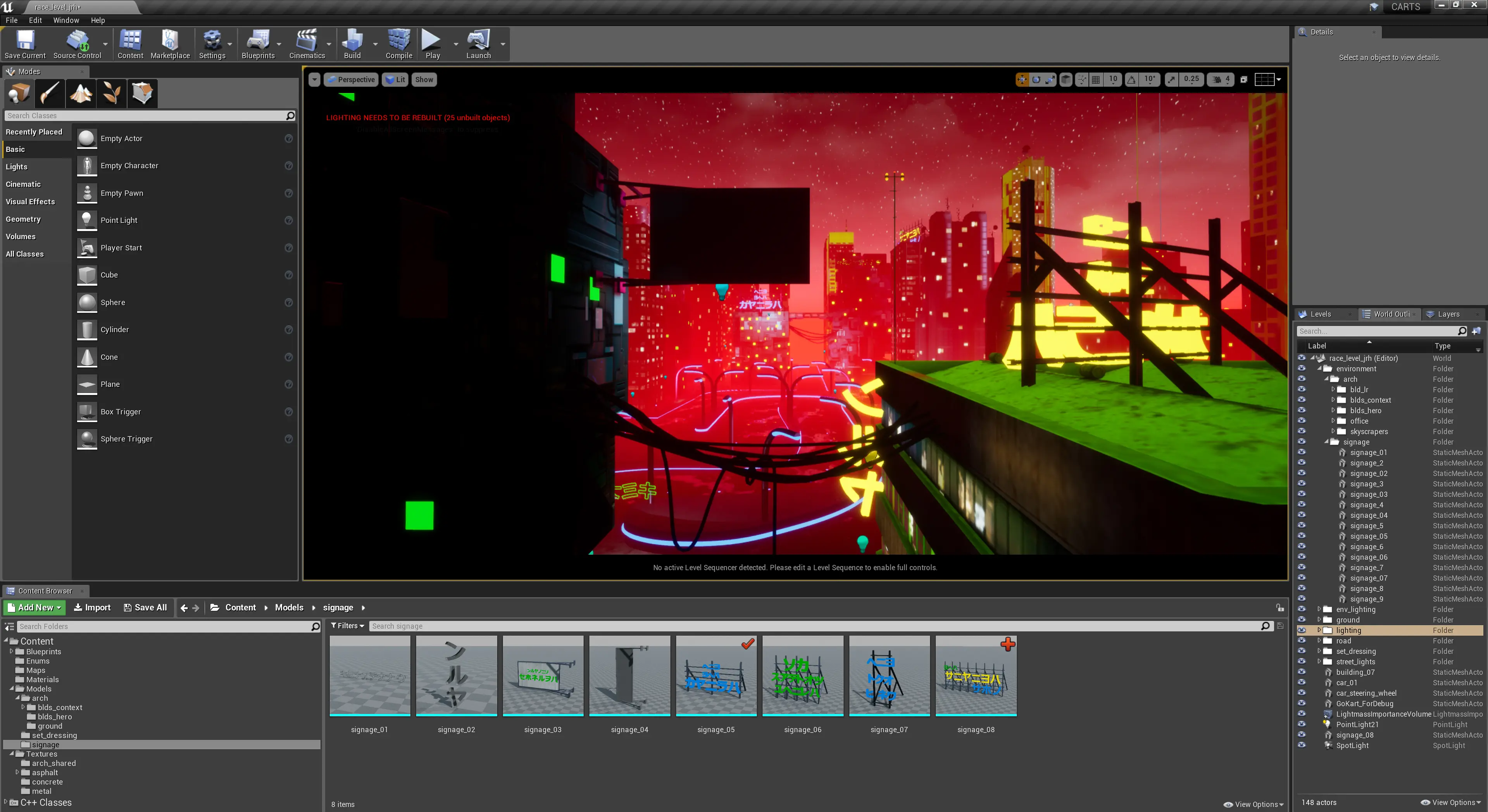The width and height of the screenshot is (1488, 812).
Task: Toggle visibility of the skyscrapers folder
Action: coord(1302,431)
